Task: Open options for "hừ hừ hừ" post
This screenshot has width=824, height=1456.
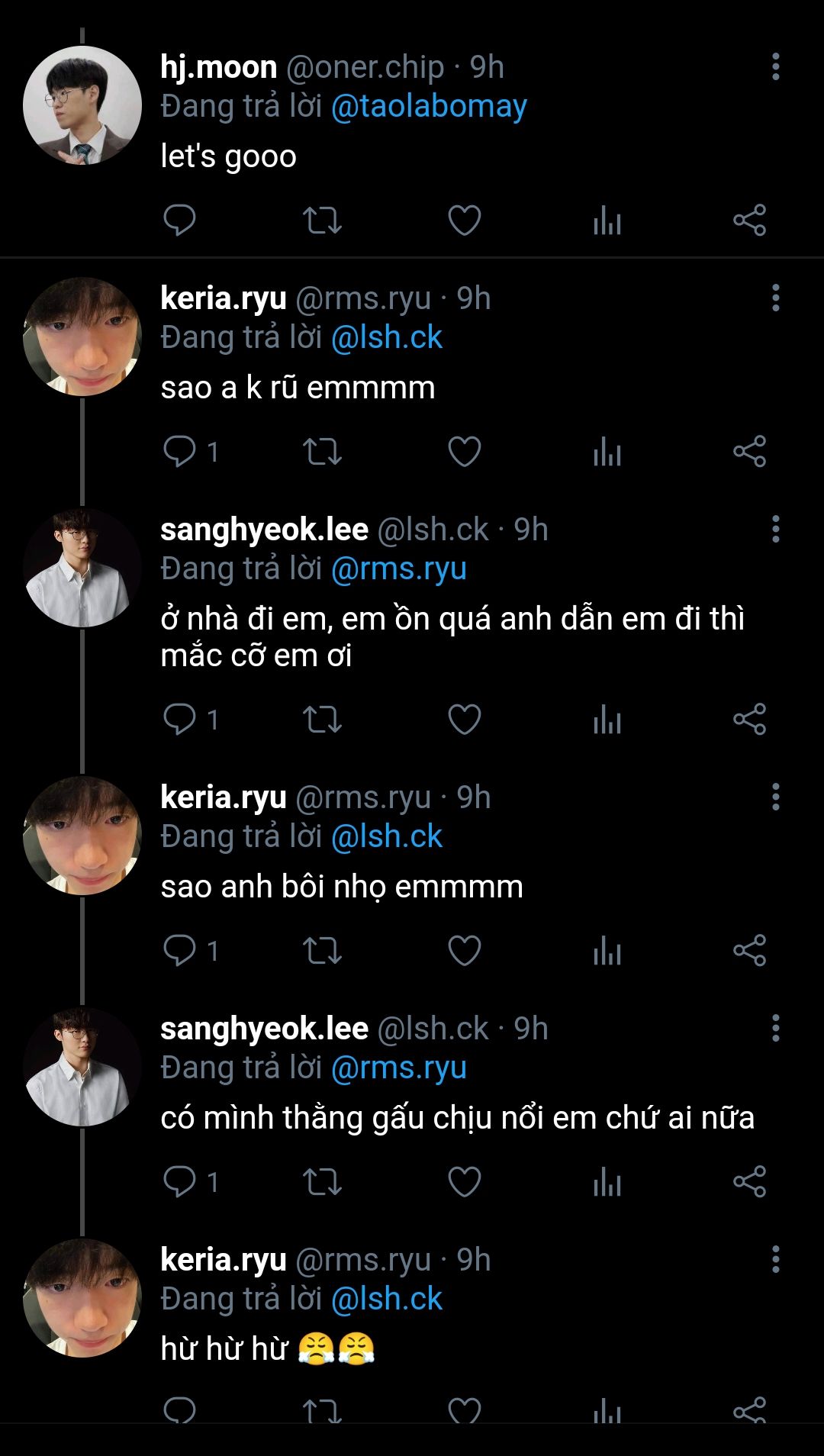Action: point(775,1260)
